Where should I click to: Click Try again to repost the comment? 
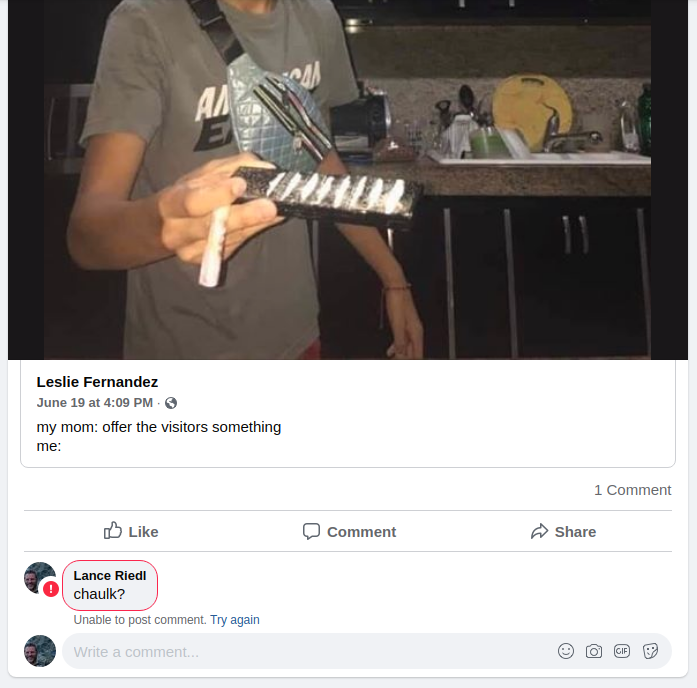pos(234,620)
